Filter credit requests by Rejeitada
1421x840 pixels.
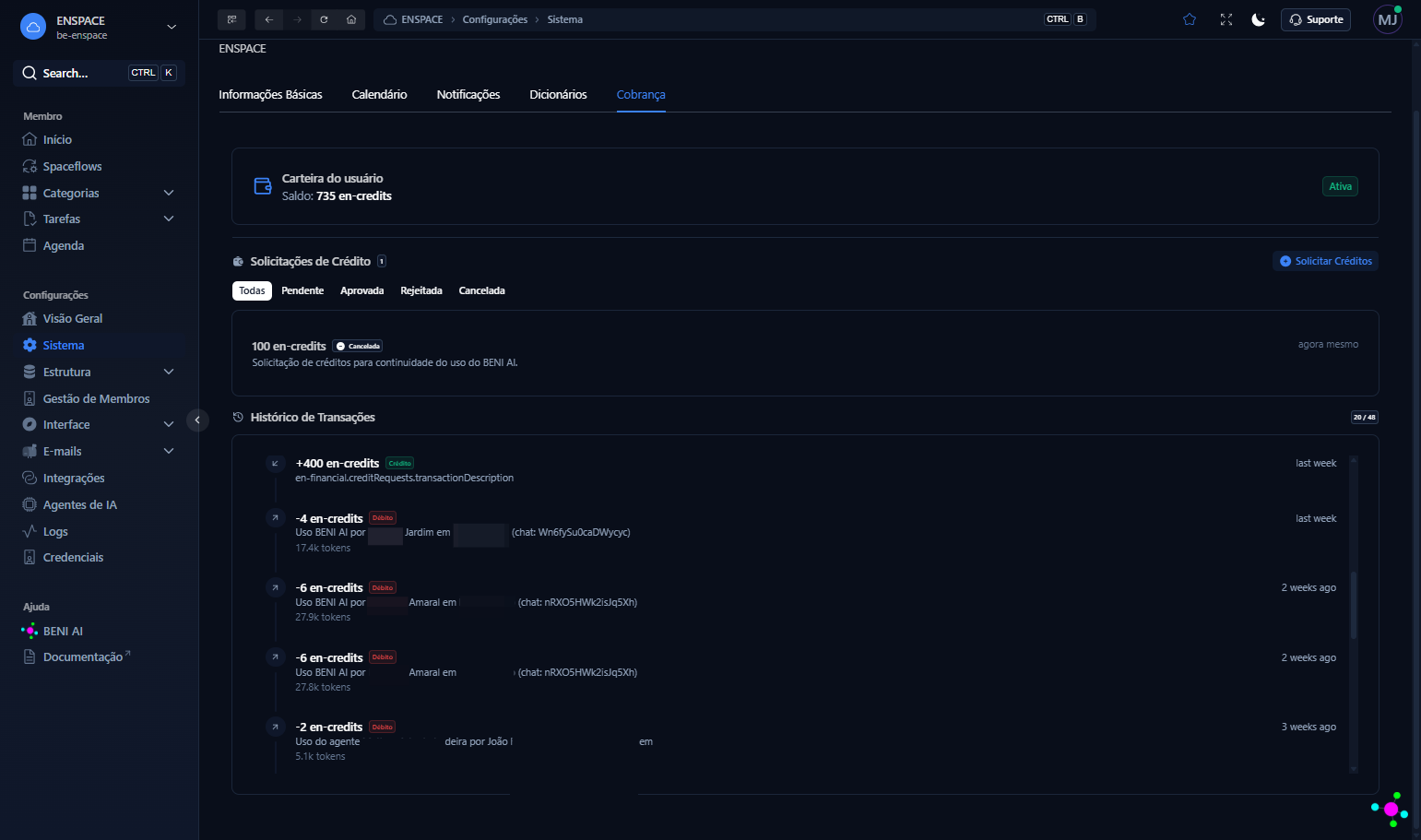pos(421,291)
